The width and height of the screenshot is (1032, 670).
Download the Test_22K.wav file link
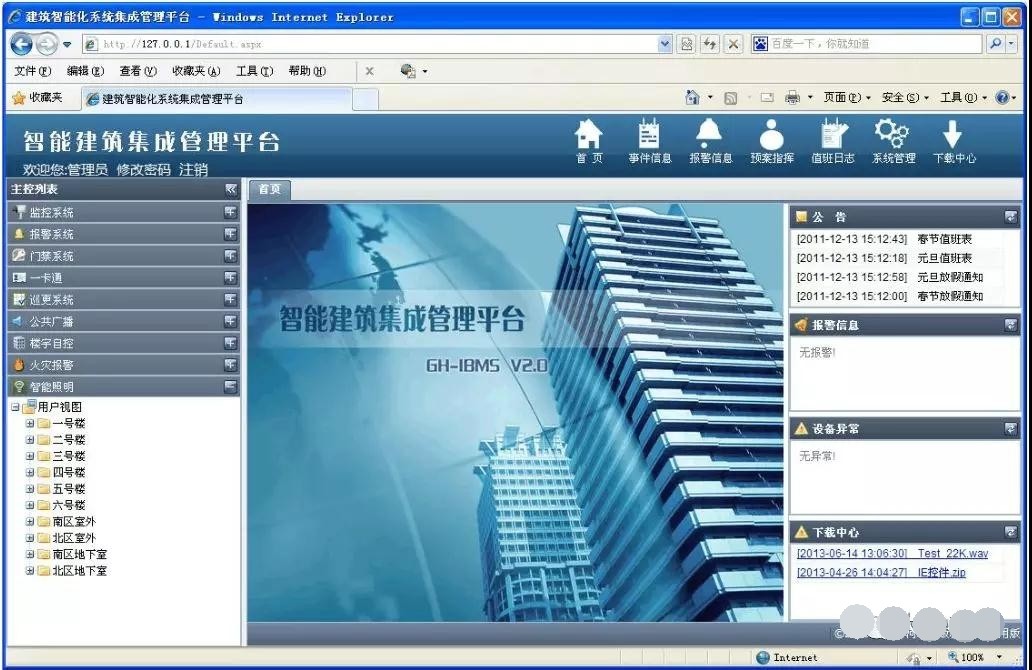click(x=952, y=553)
